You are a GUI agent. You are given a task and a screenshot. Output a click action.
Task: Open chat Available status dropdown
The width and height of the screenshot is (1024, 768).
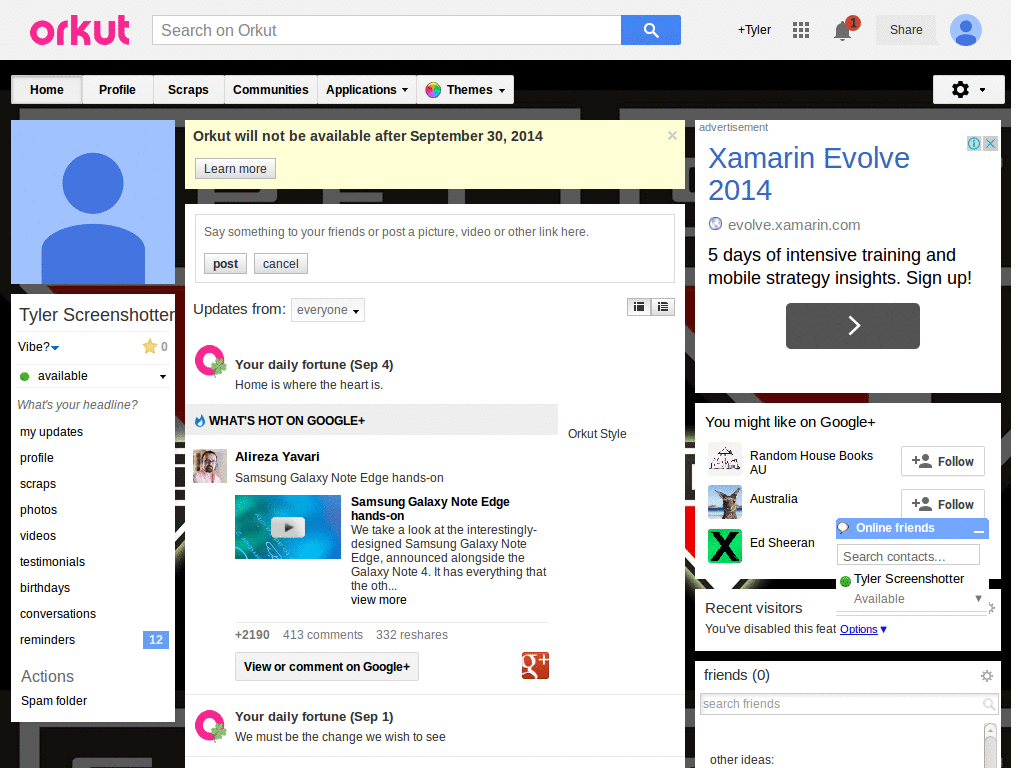tap(978, 598)
